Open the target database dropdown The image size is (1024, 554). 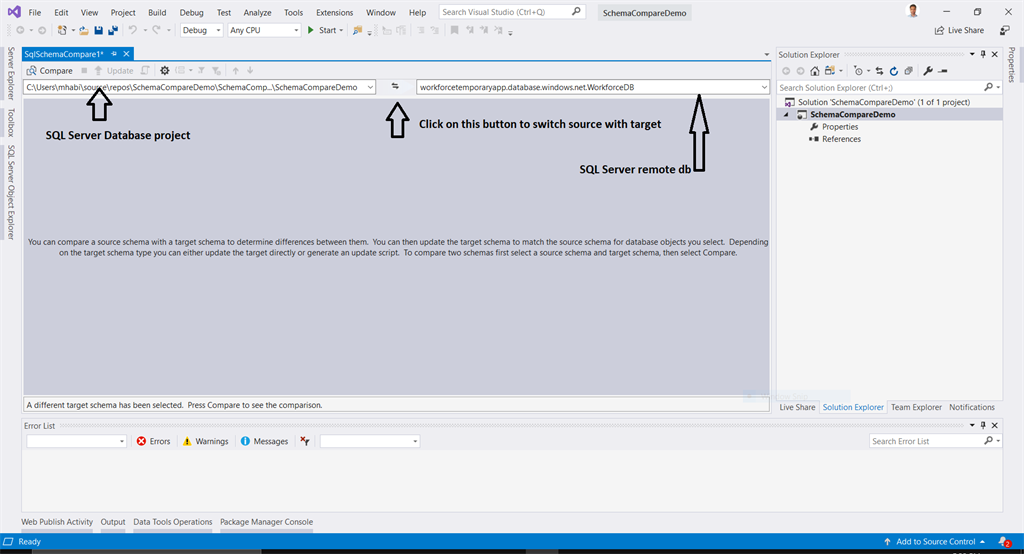764,87
